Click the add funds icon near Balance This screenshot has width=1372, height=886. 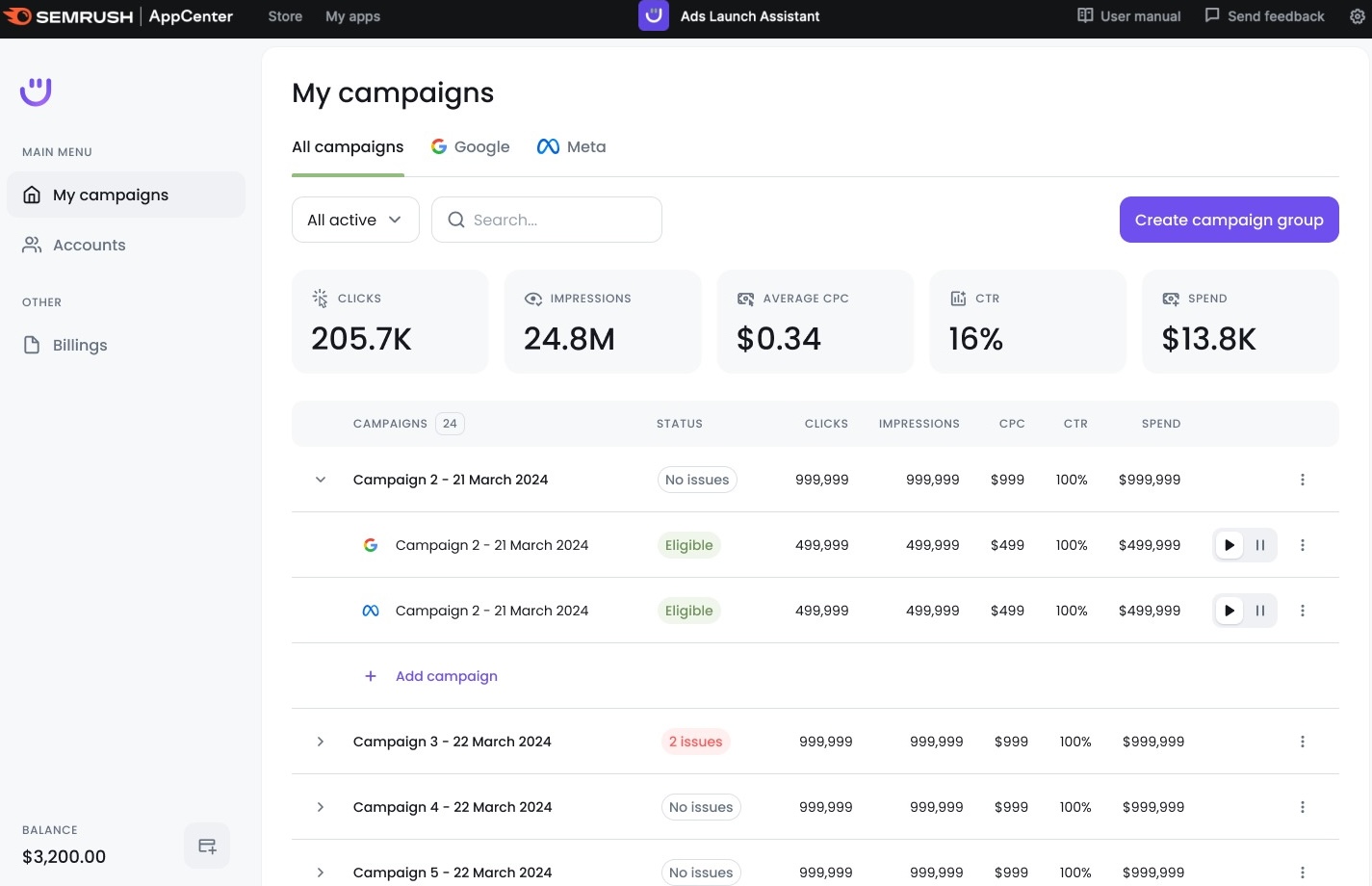[206, 846]
